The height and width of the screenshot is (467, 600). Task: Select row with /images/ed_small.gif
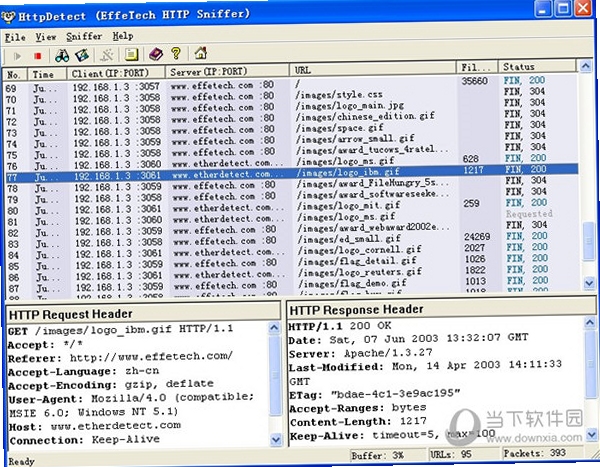[292, 240]
